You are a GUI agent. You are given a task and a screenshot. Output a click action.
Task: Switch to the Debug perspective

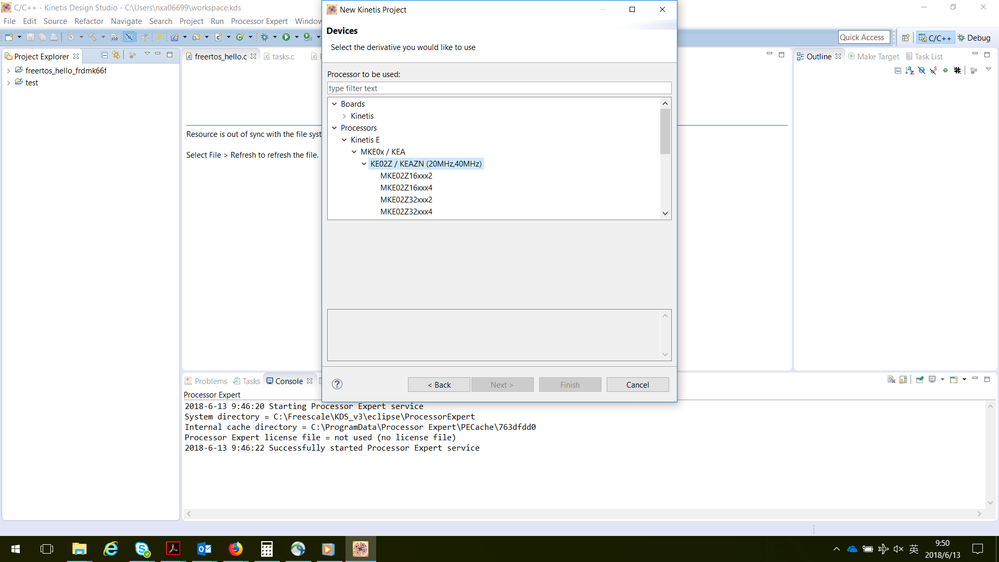pos(974,38)
